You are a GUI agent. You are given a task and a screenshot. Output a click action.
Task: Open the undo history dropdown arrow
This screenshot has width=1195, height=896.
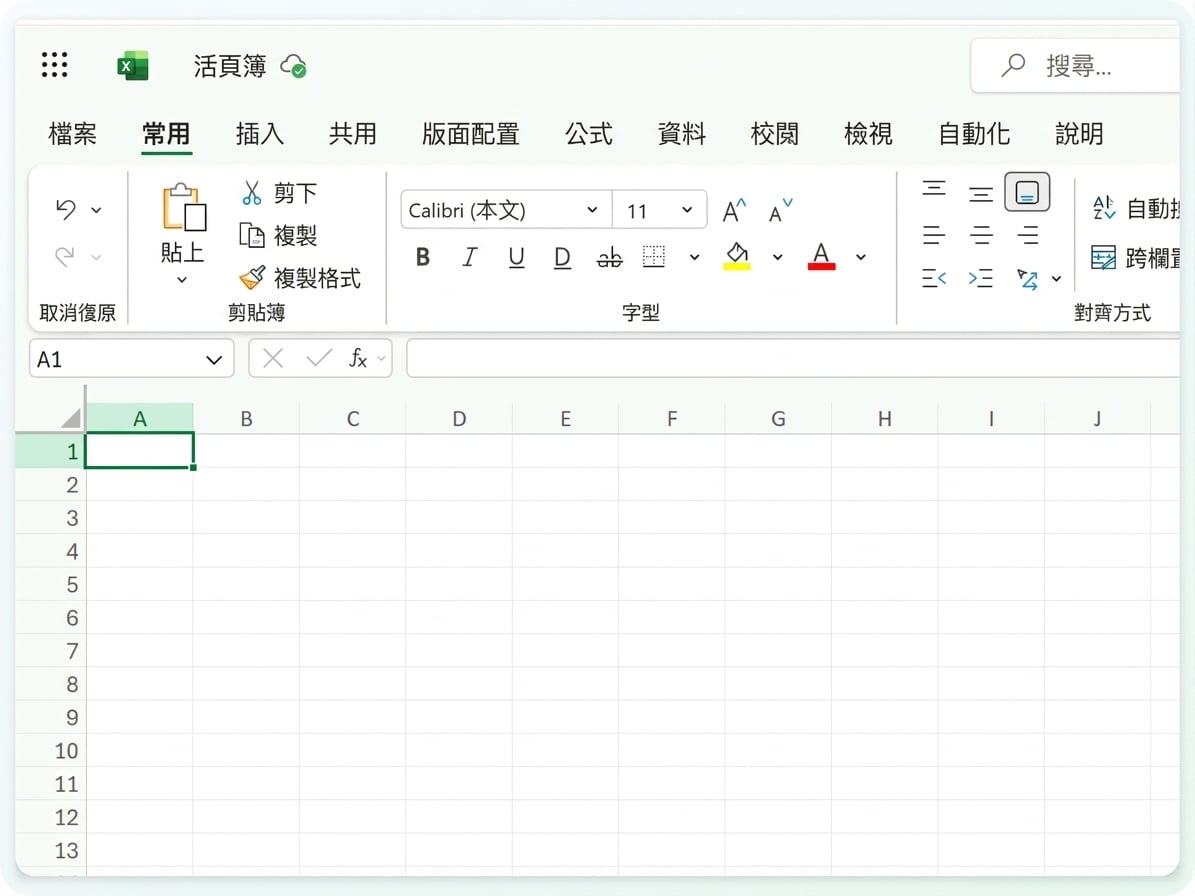pyautogui.click(x=97, y=210)
